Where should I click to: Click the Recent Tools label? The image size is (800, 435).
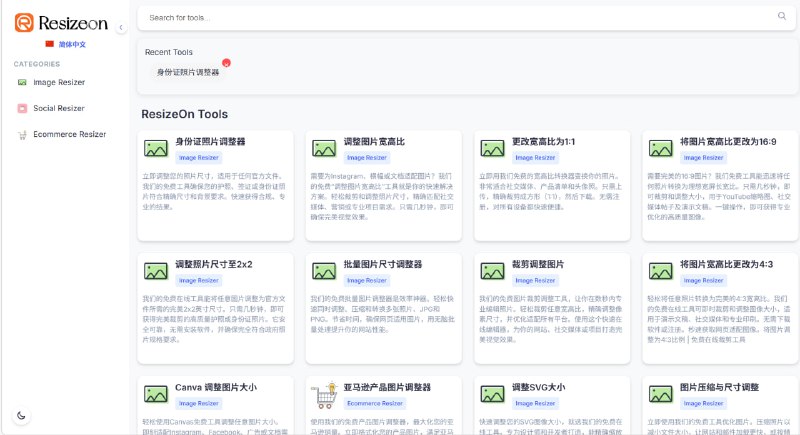tap(169, 52)
